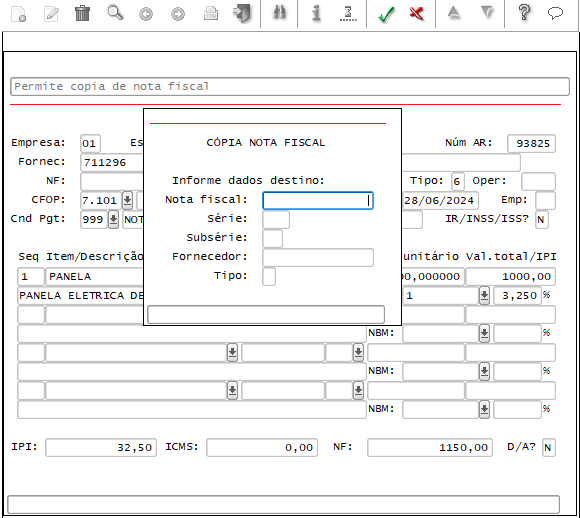
Task: Click the magnifying glass search icon
Action: pyautogui.click(x=115, y=13)
